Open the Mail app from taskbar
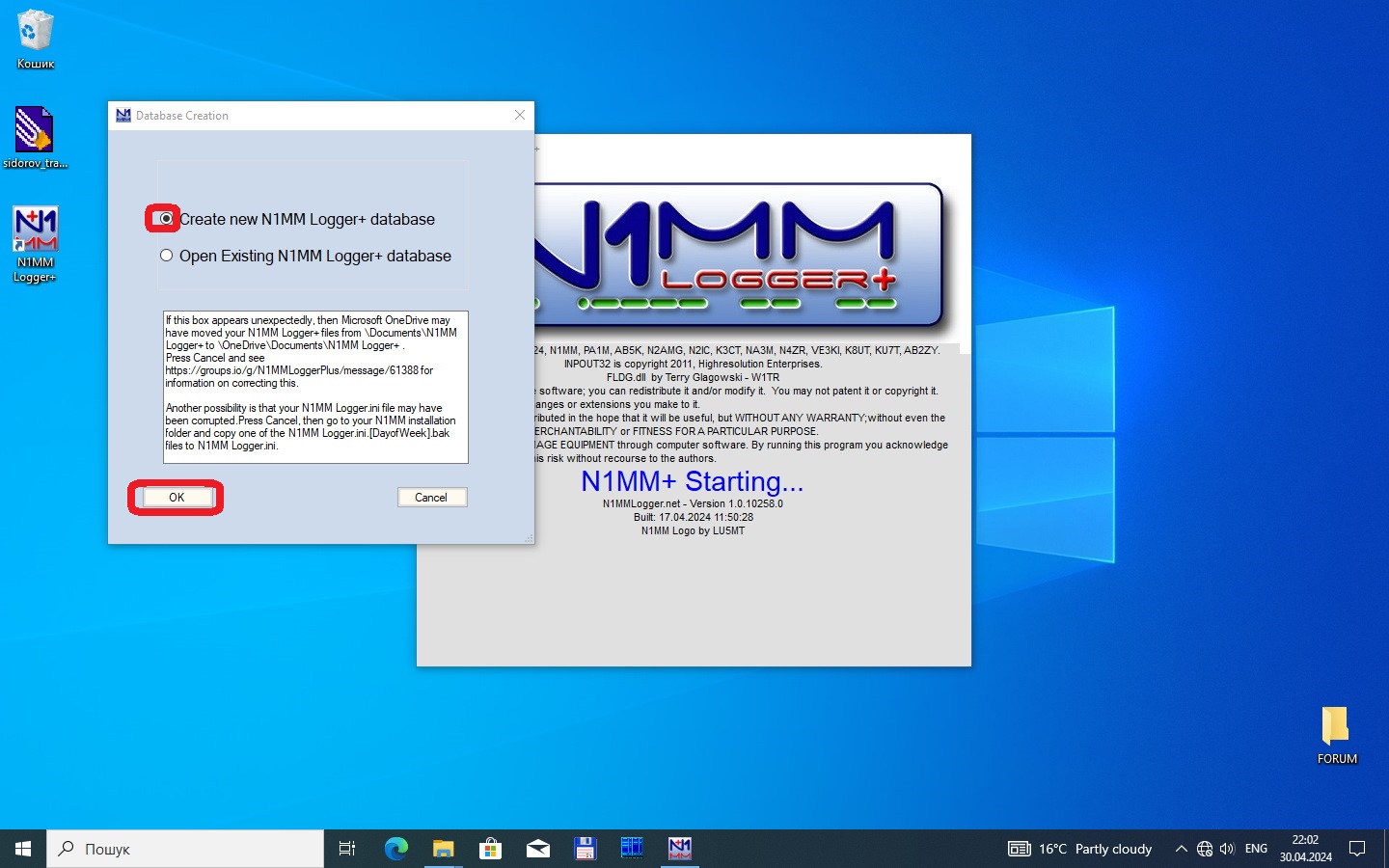This screenshot has width=1389, height=868. pos(537,849)
